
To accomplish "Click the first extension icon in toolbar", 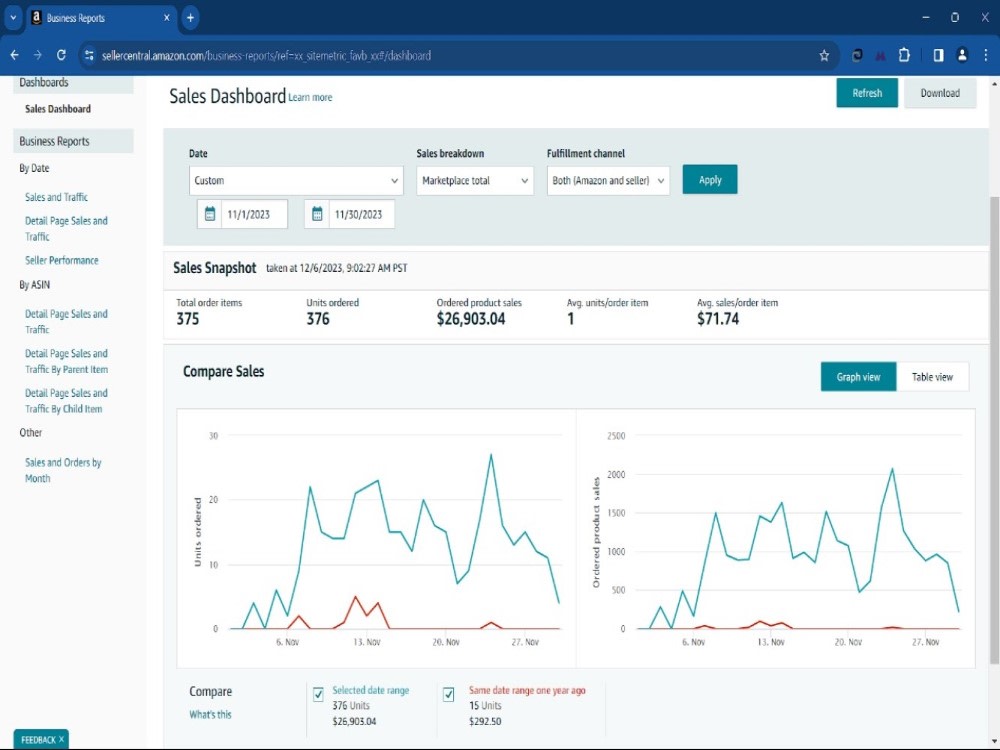I will 857,55.
